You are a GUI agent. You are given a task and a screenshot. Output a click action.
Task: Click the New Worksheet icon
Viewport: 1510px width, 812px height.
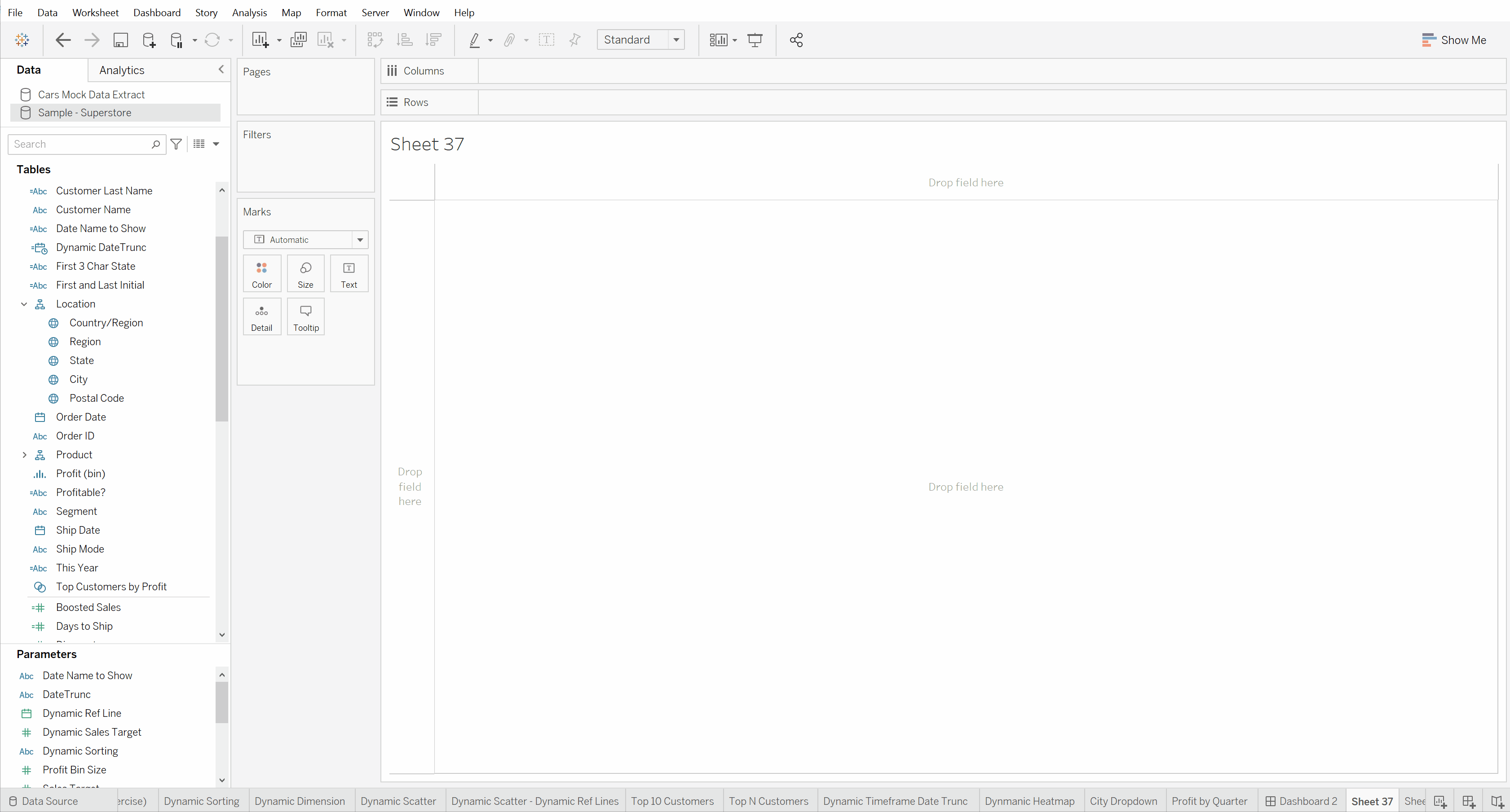260,40
